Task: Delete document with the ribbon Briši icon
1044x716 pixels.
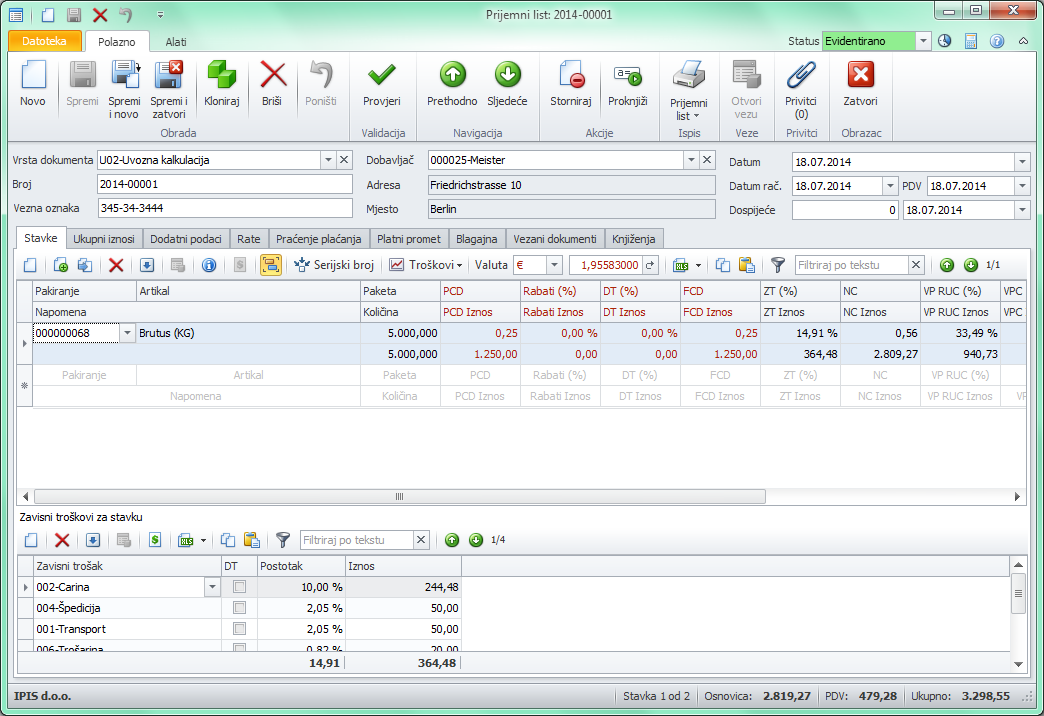Action: [x=272, y=75]
